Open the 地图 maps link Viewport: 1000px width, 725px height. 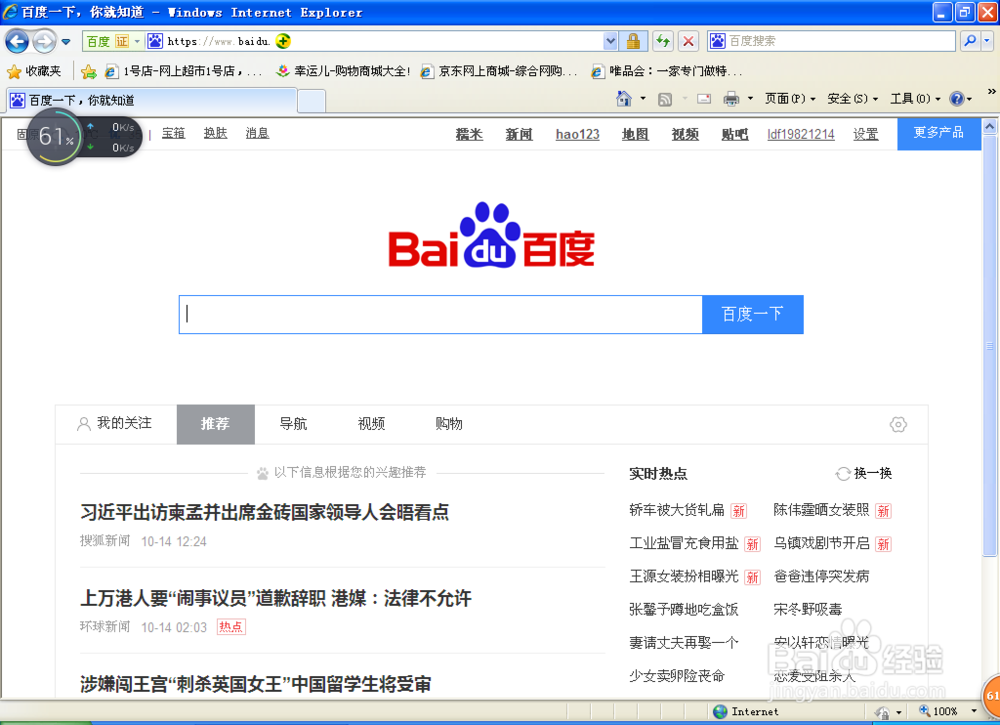[x=635, y=134]
